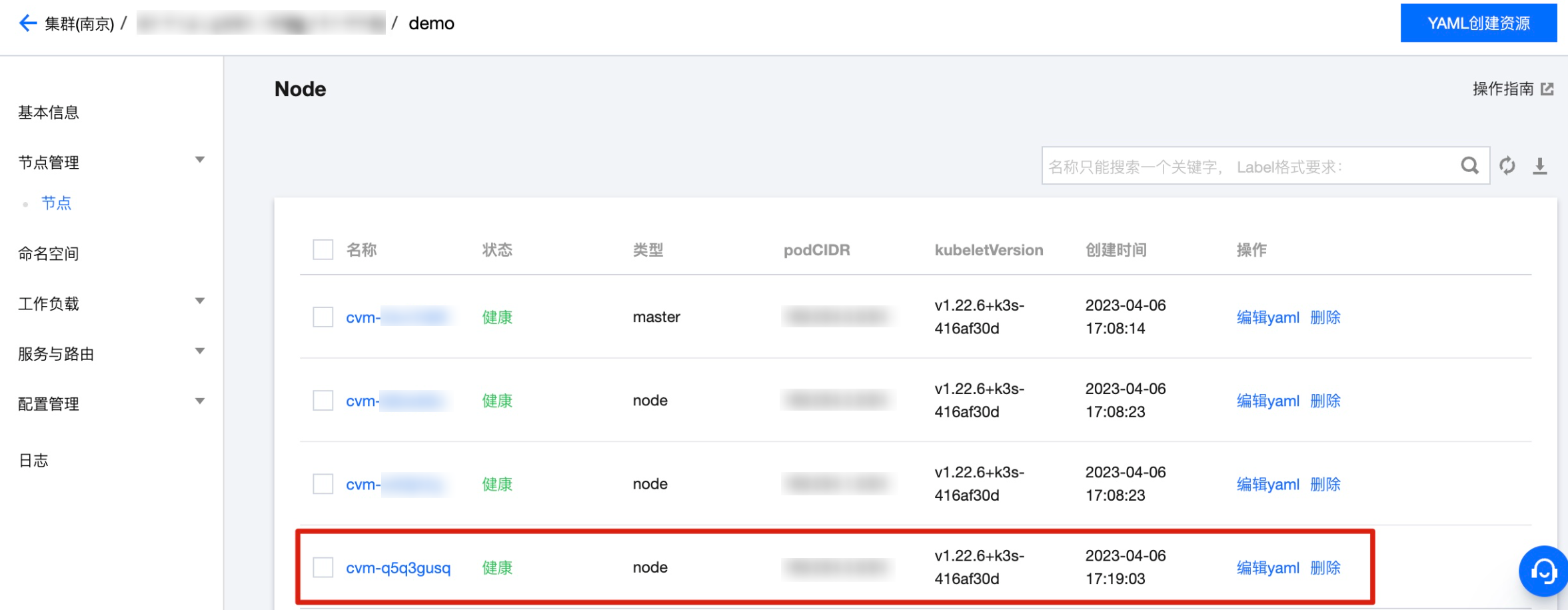The height and width of the screenshot is (610, 1568).
Task: Click the kubeletVersion column header
Action: tap(989, 250)
